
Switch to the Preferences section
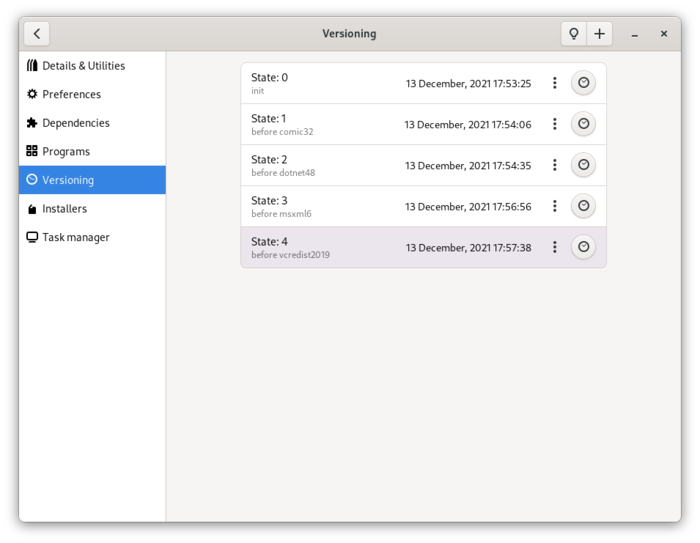coord(71,94)
